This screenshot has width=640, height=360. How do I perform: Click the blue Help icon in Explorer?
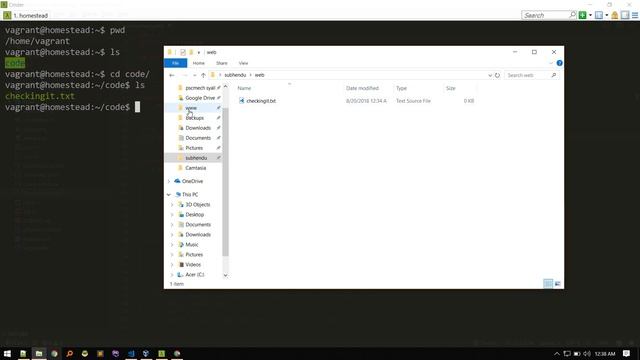(559, 63)
